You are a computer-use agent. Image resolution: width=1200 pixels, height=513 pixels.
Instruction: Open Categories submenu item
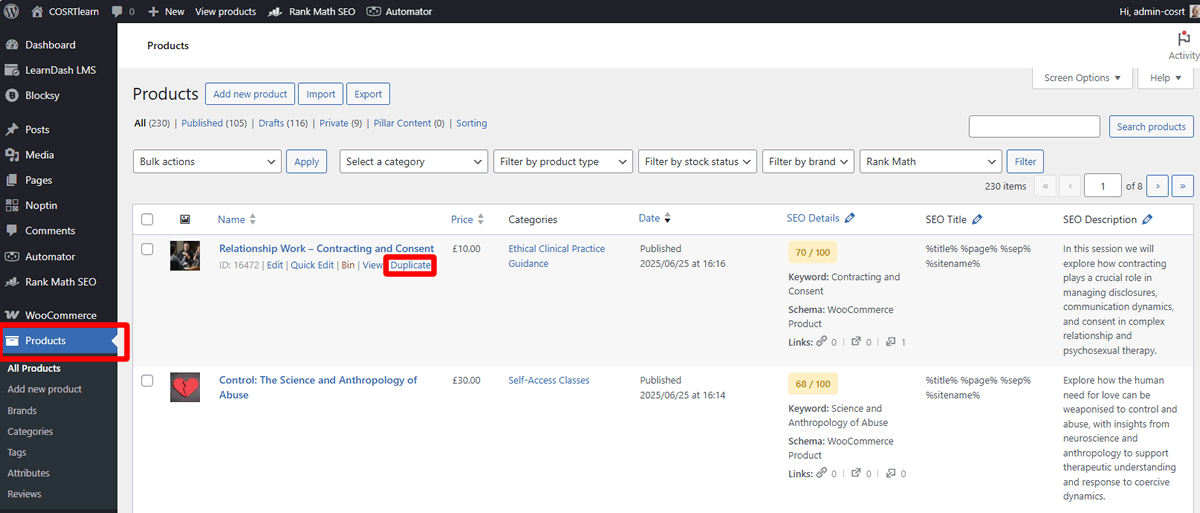click(x=30, y=432)
